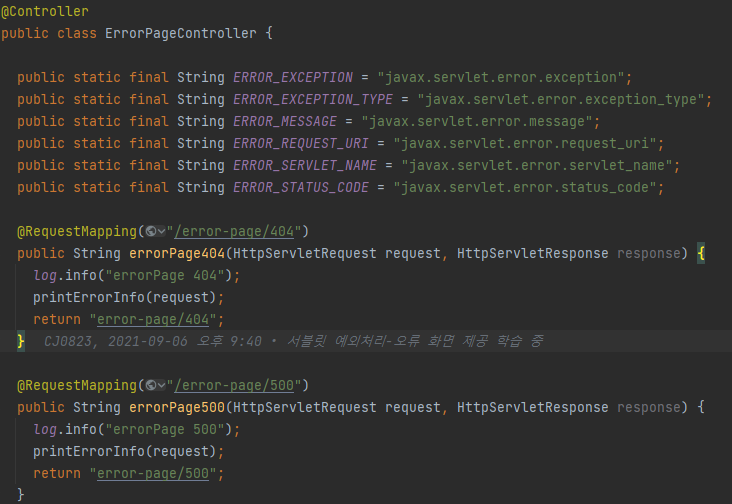Select the ERROR_EXCEPTION_TYPE constant name
732x504 pixels.
[x=313, y=99]
